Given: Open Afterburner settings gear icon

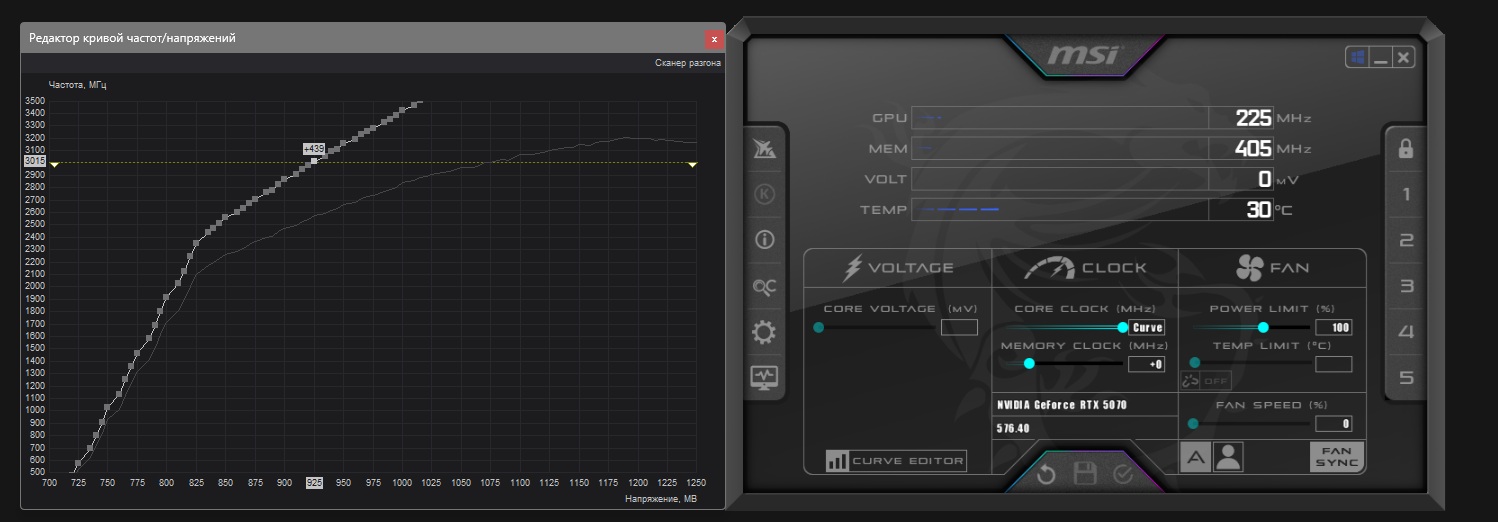Looking at the screenshot, I should [x=765, y=332].
